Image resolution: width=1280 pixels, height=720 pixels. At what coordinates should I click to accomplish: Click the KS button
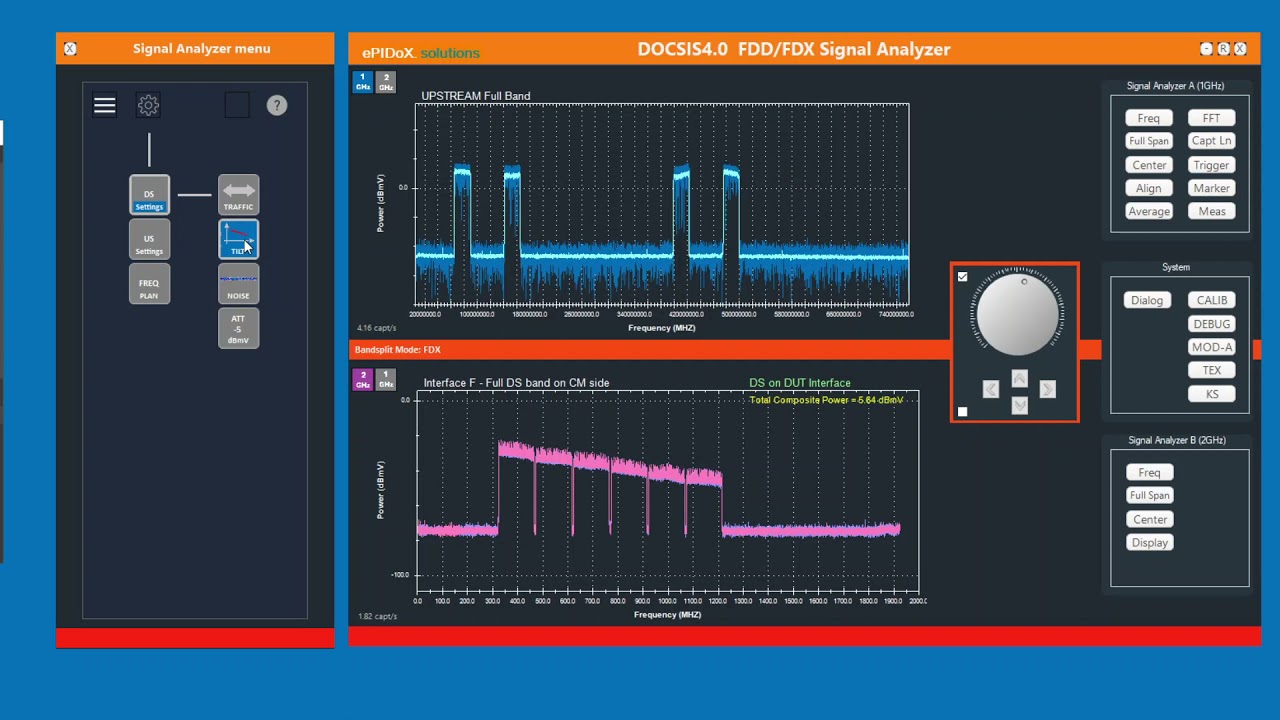(x=1211, y=394)
